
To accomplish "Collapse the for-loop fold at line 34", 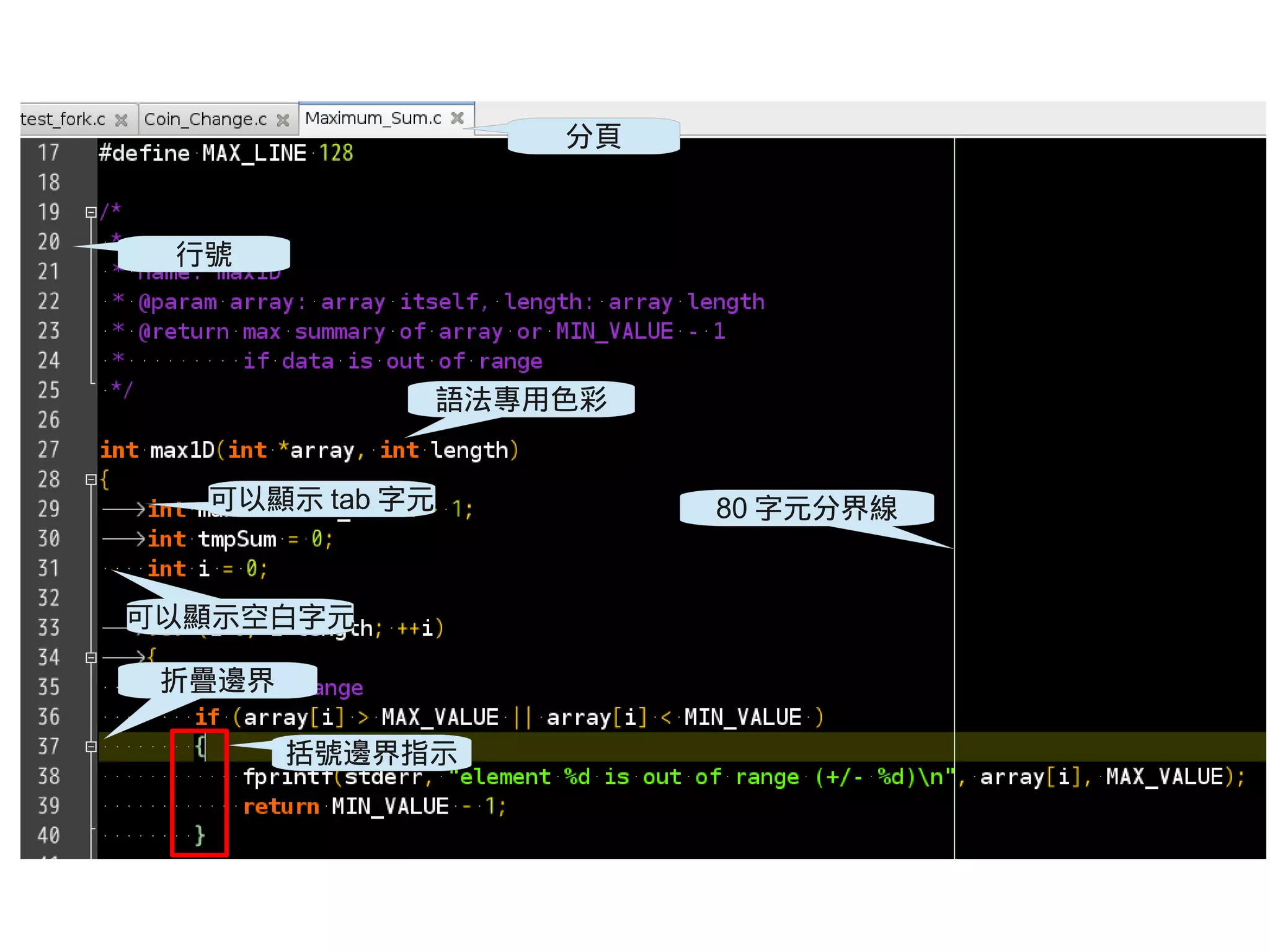I will tap(91, 657).
